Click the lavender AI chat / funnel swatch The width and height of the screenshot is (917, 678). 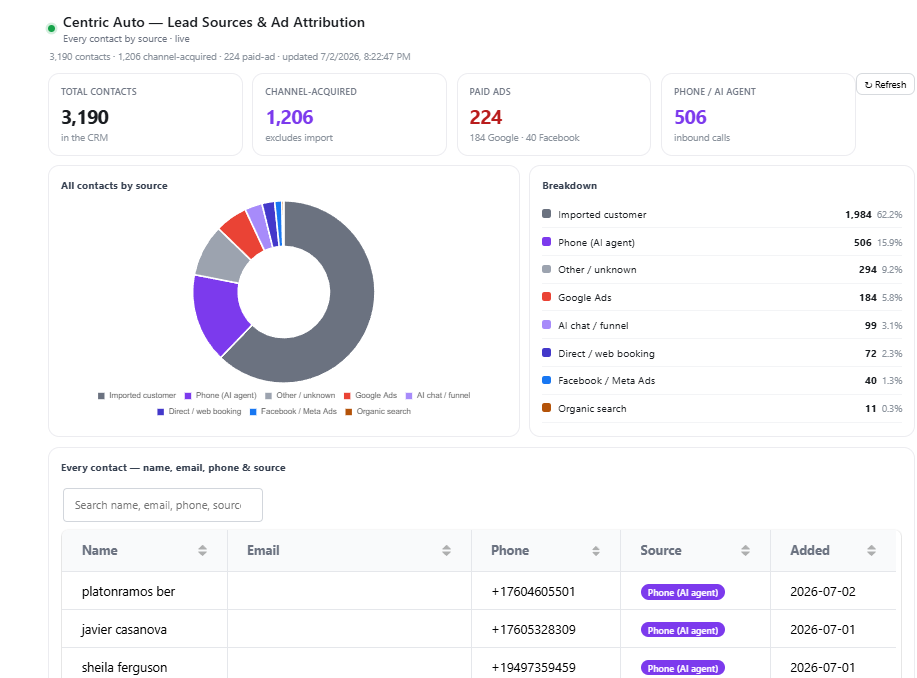pyautogui.click(x=546, y=325)
